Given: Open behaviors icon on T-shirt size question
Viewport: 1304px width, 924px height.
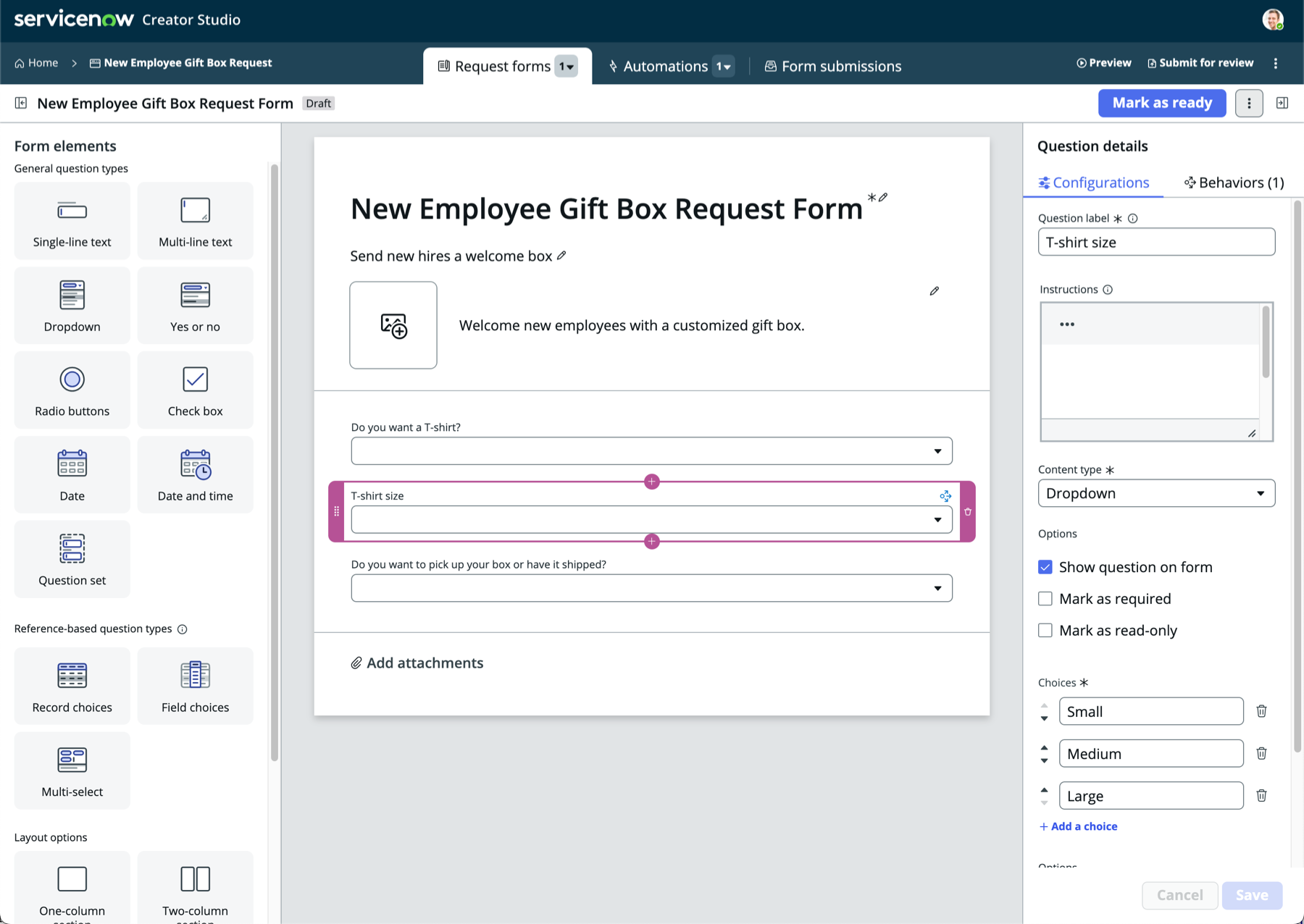Looking at the screenshot, I should point(945,496).
